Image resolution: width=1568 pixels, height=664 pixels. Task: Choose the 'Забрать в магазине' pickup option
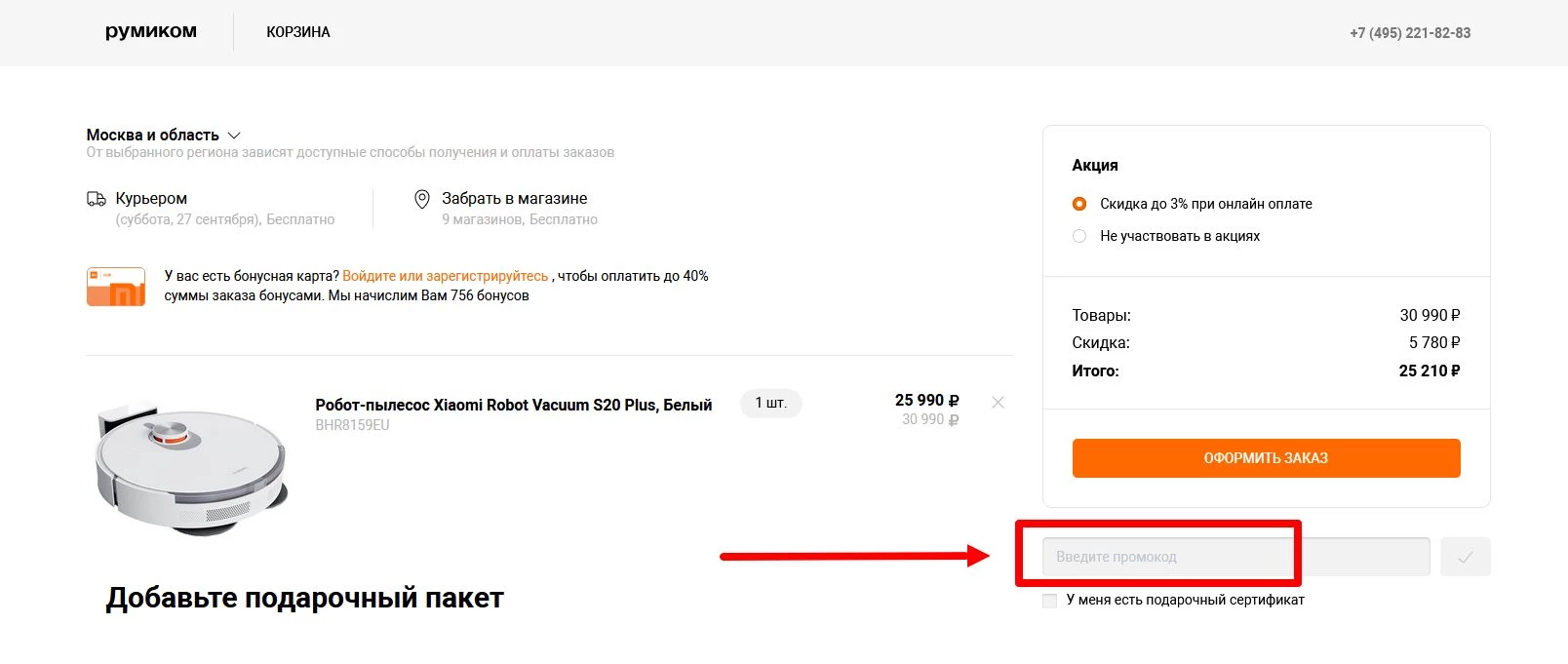coord(514,199)
